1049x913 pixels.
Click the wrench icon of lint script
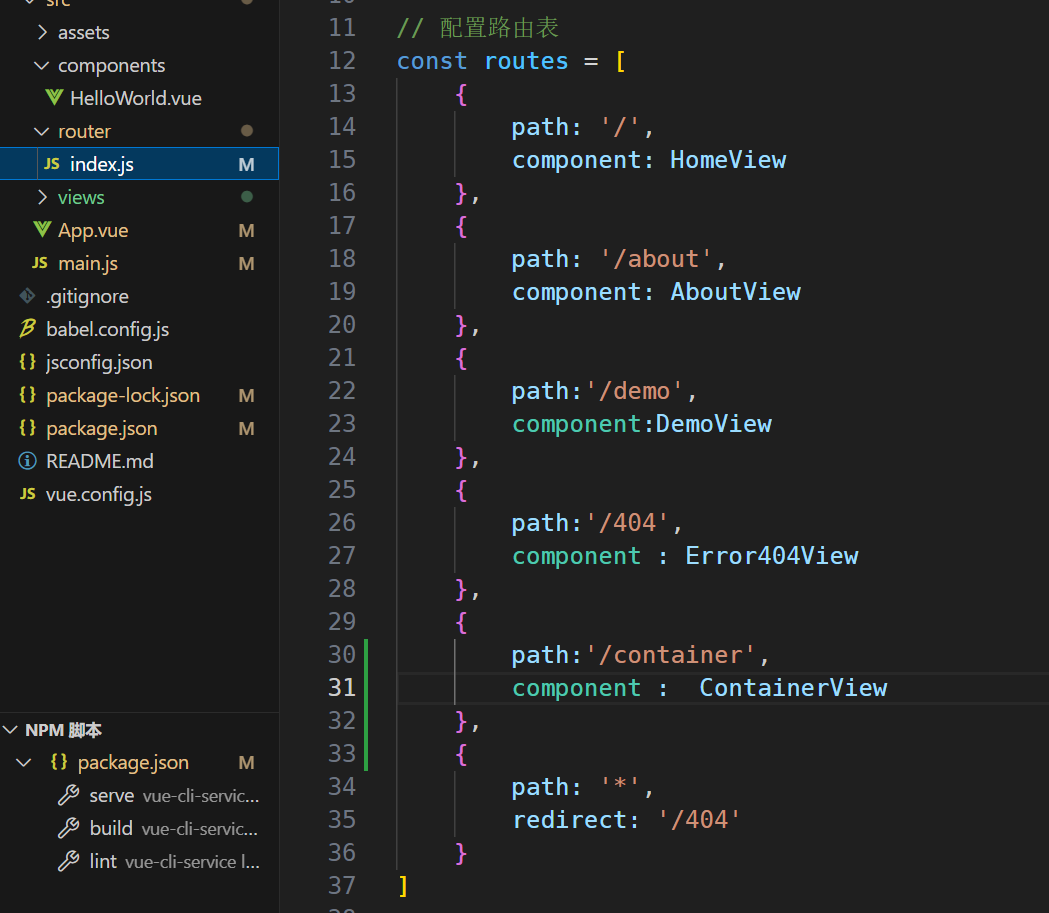pyautogui.click(x=68, y=861)
